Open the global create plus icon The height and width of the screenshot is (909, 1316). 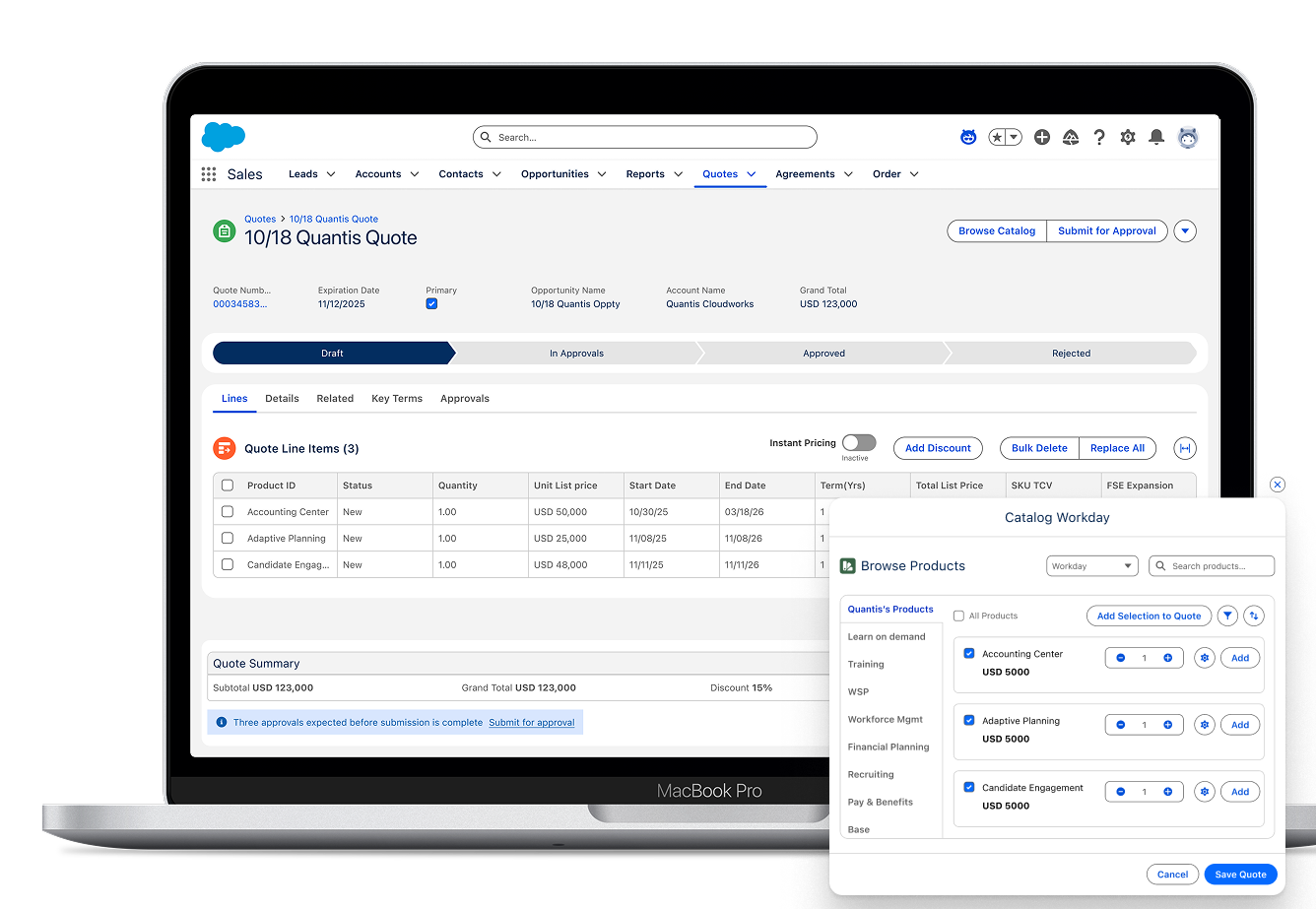(1042, 138)
